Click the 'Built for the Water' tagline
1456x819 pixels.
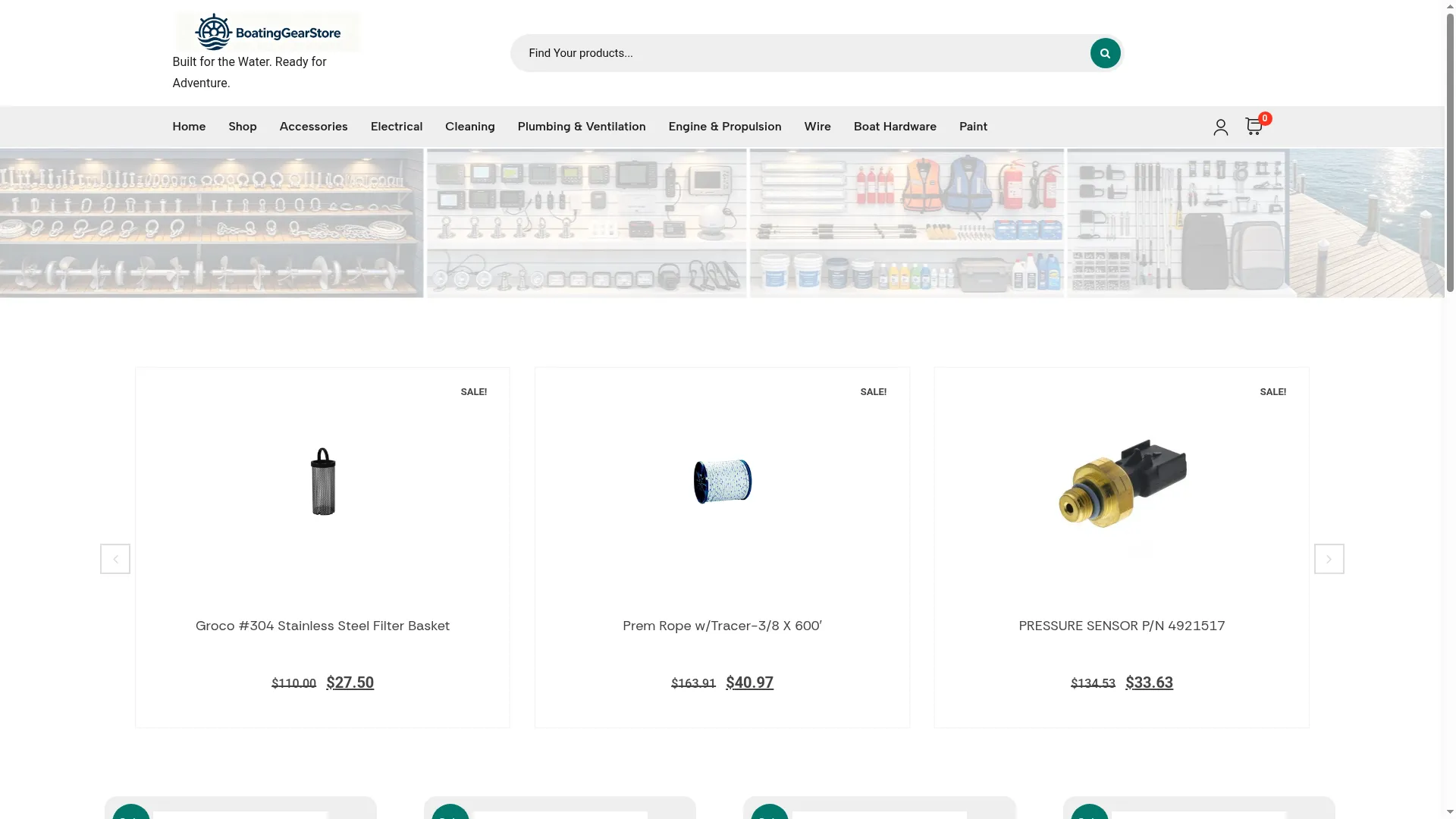[x=249, y=72]
